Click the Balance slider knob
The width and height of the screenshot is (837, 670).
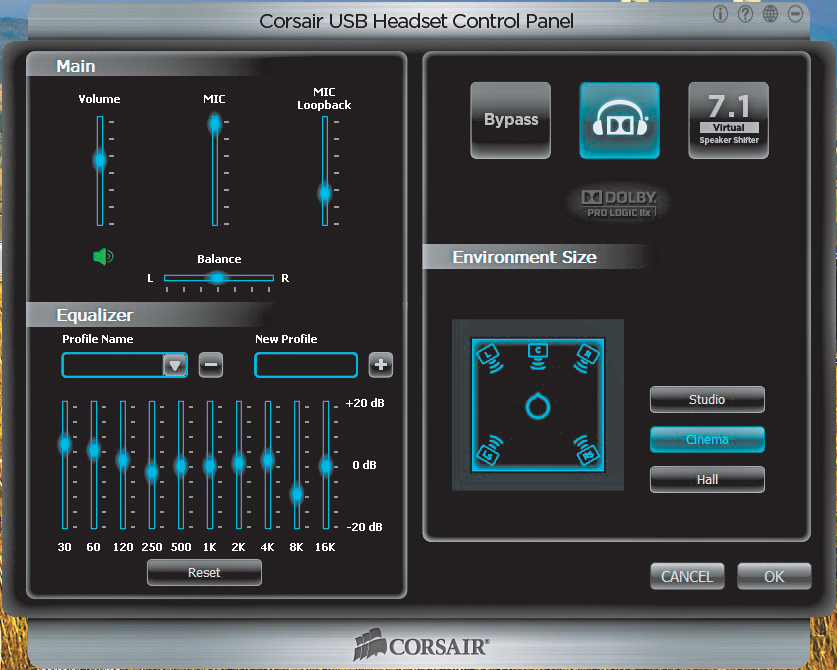218,277
